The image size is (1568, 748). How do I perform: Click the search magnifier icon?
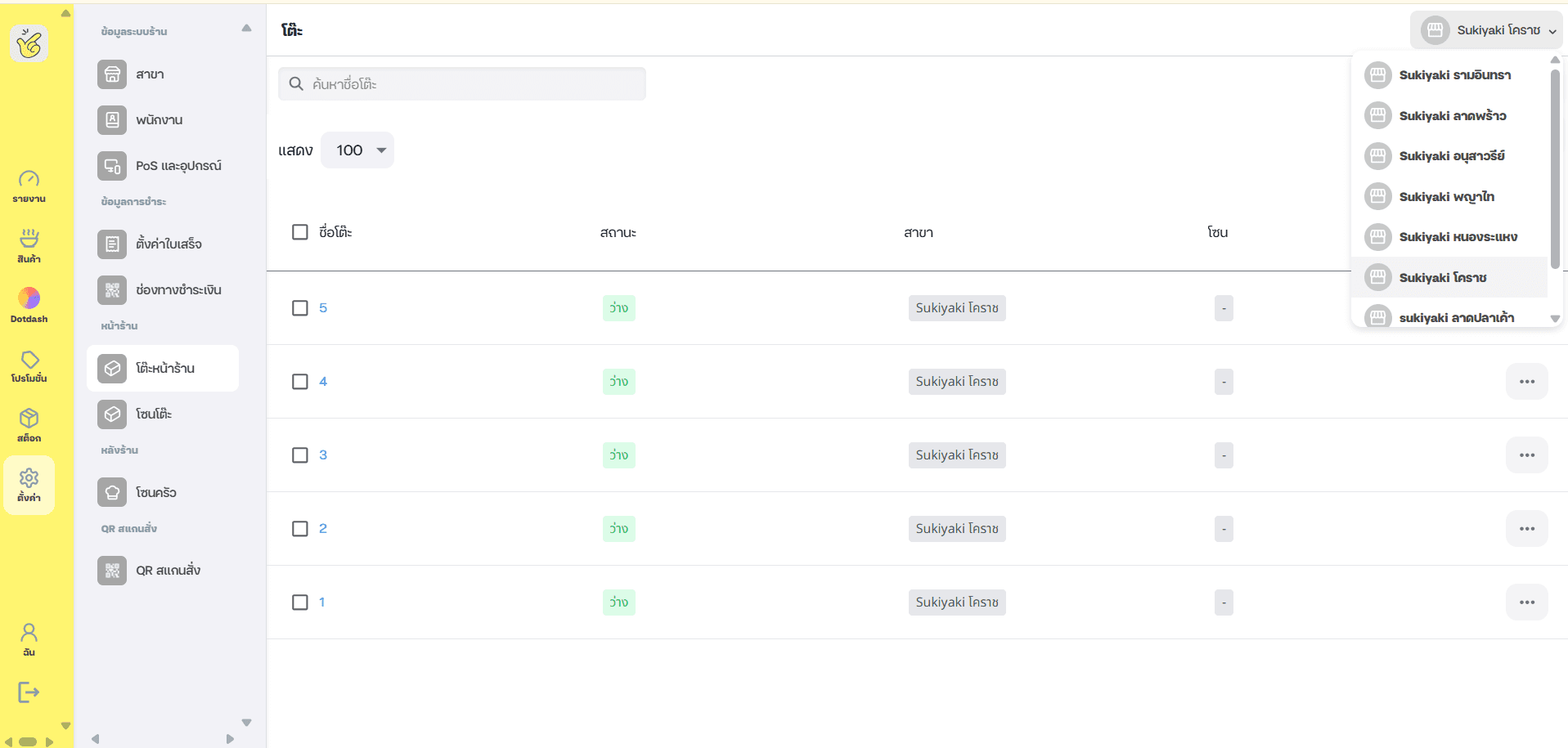tap(296, 83)
